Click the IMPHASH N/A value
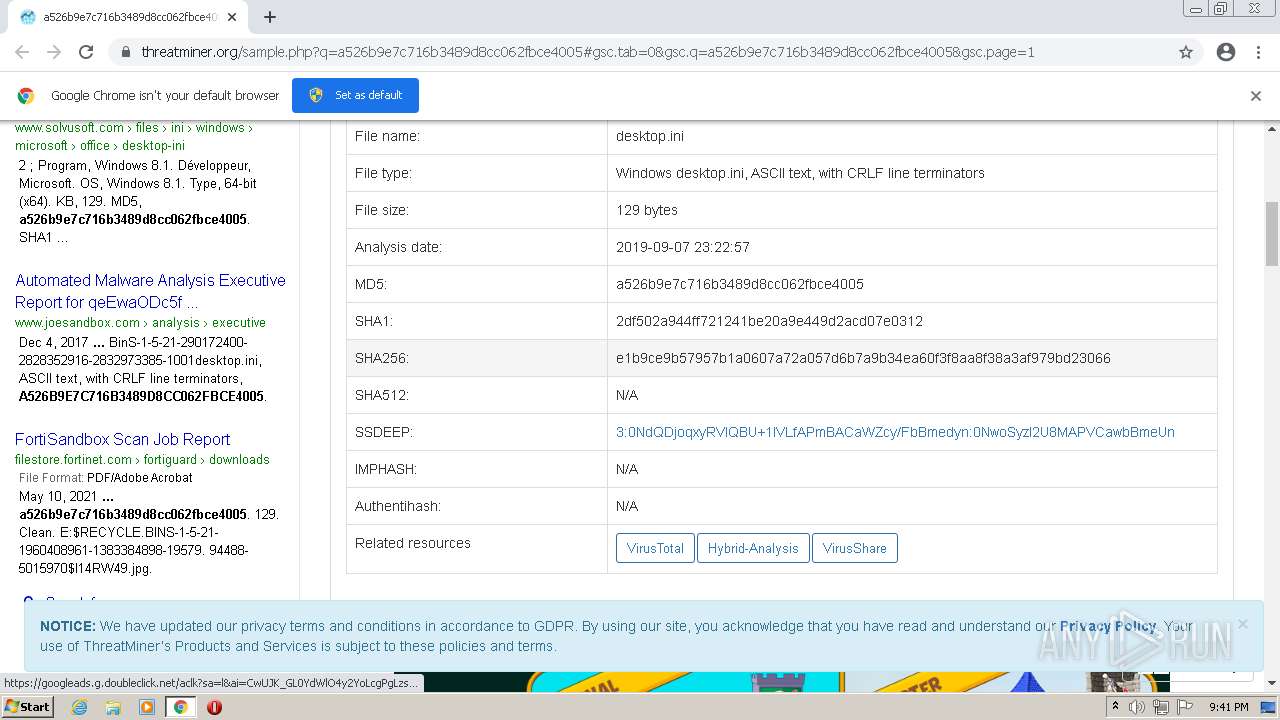This screenshot has height=720, width=1280. click(x=627, y=469)
